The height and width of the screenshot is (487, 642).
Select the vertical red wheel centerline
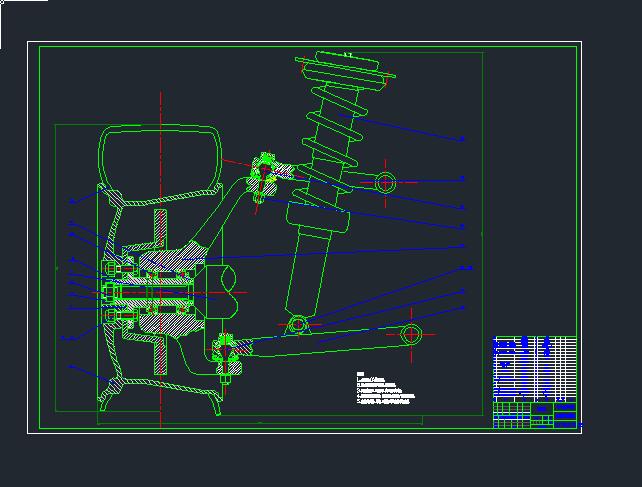coord(160,260)
